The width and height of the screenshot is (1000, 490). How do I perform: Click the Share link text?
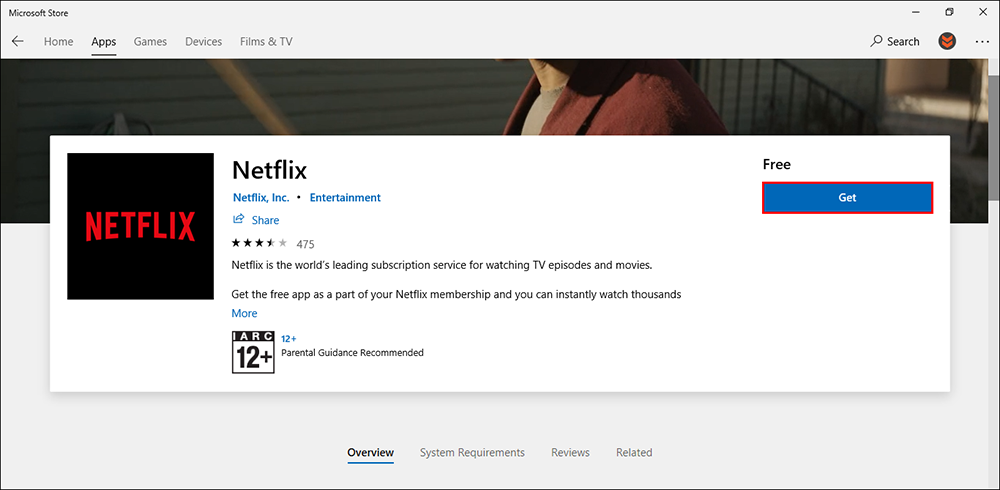[x=265, y=220]
